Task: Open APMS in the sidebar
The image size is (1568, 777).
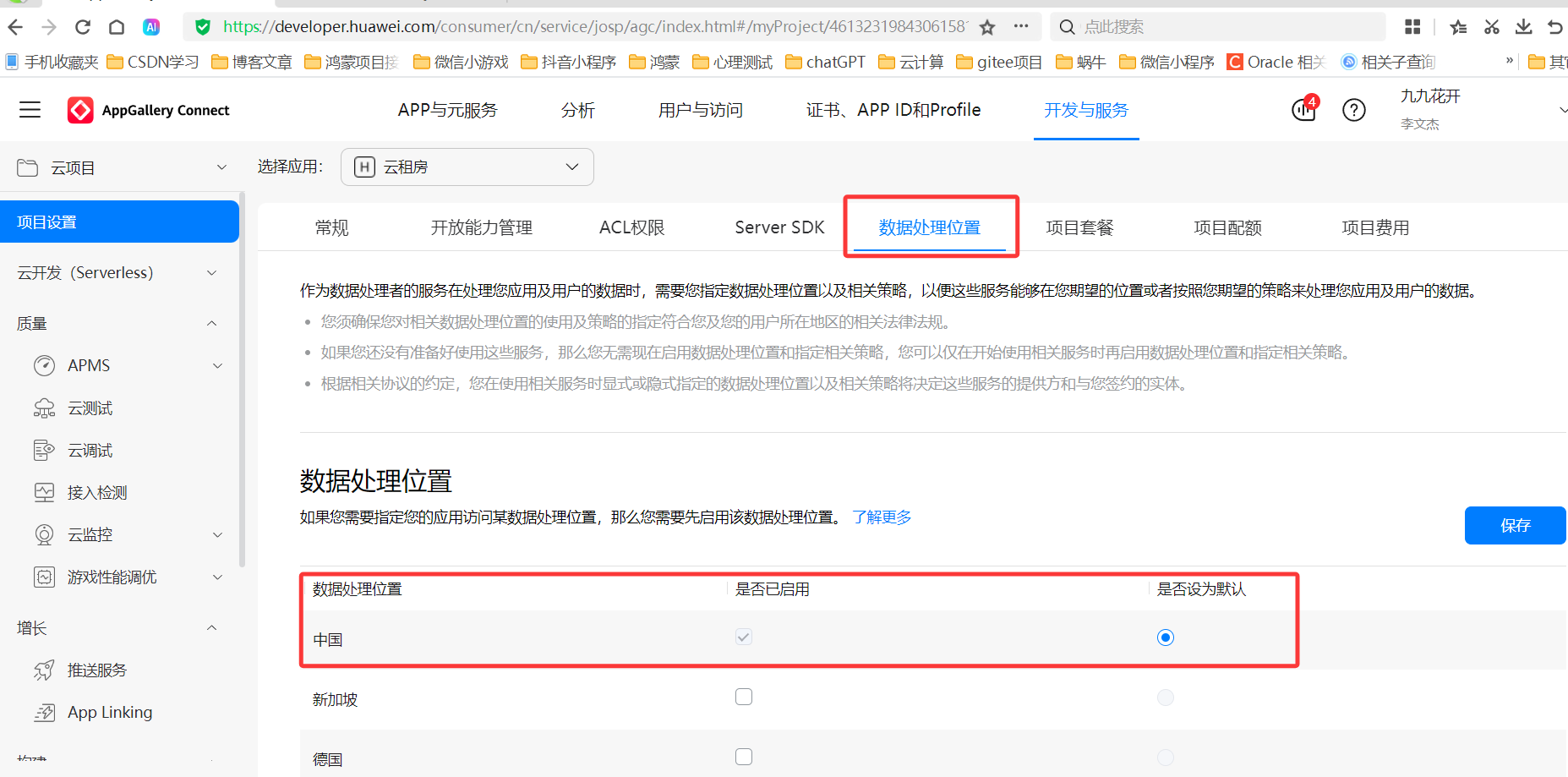Action: [x=89, y=365]
